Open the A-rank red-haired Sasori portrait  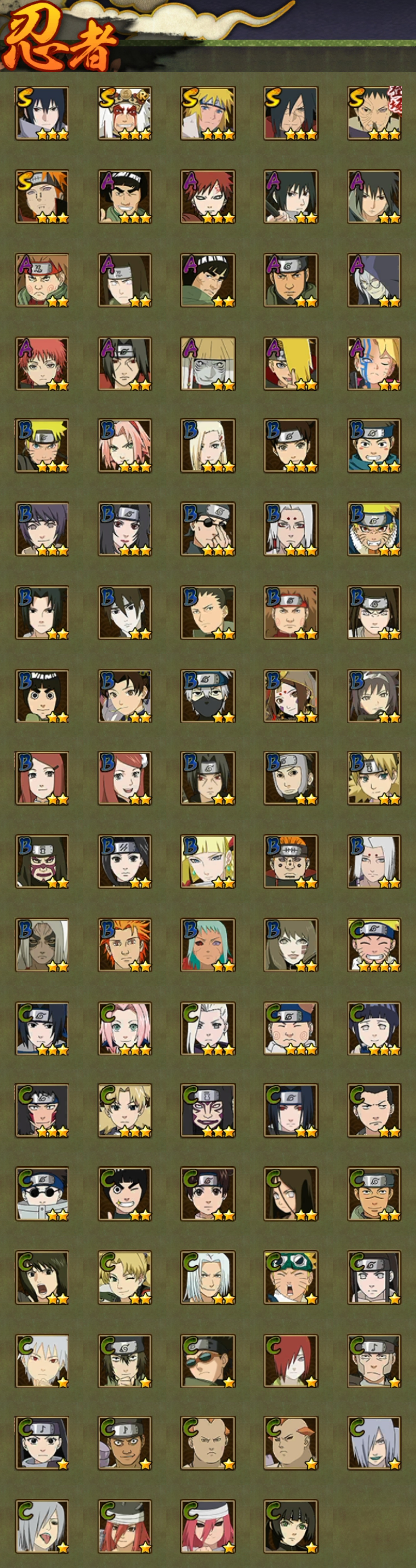42,363
